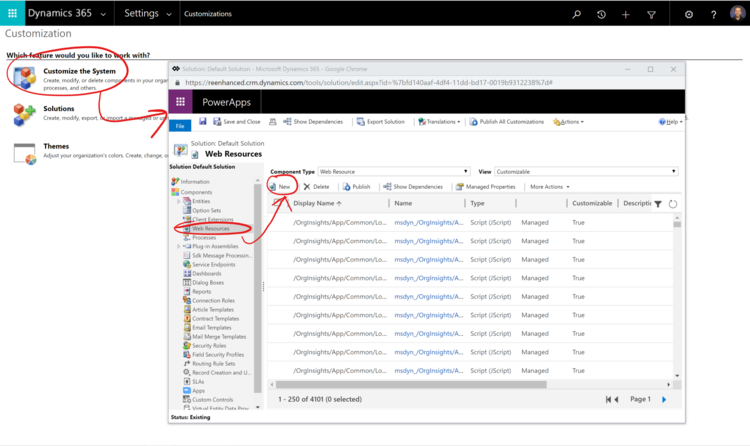750x446 pixels.
Task: Select Routing Rule Sets in tree
Action: tap(213, 364)
